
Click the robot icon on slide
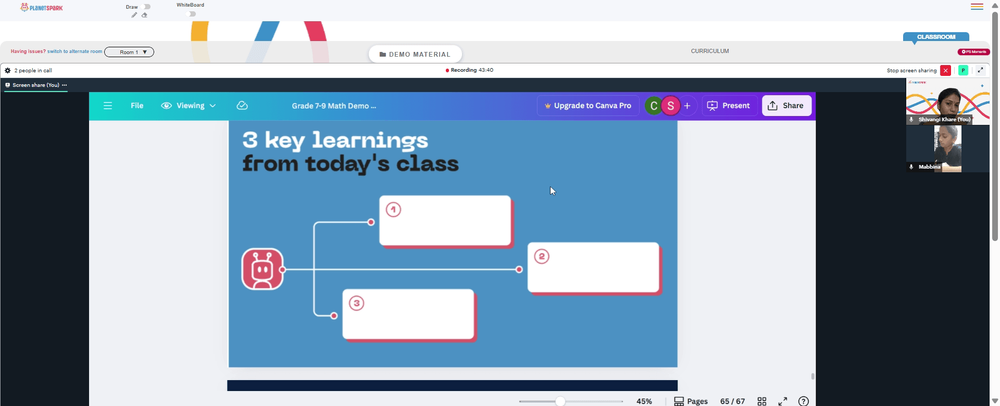(x=262, y=269)
